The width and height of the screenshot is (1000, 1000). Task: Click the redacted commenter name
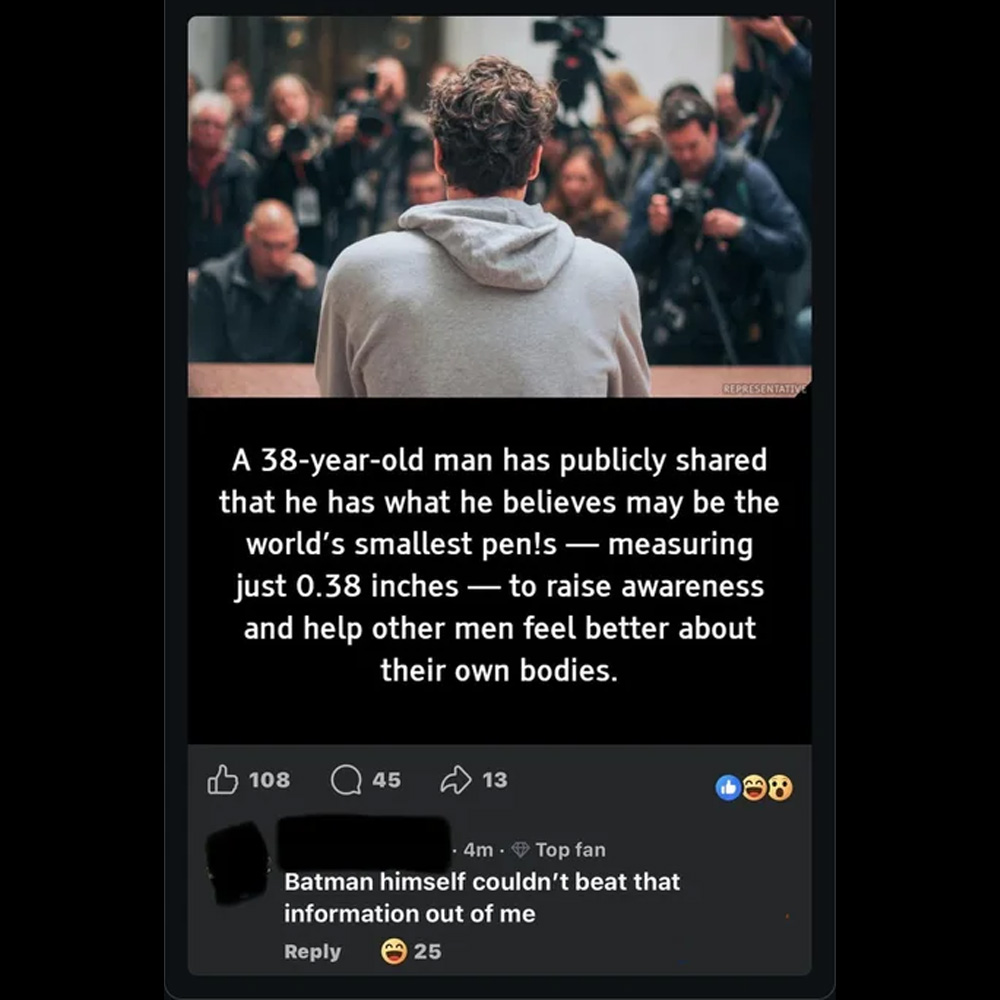pyautogui.click(x=364, y=843)
